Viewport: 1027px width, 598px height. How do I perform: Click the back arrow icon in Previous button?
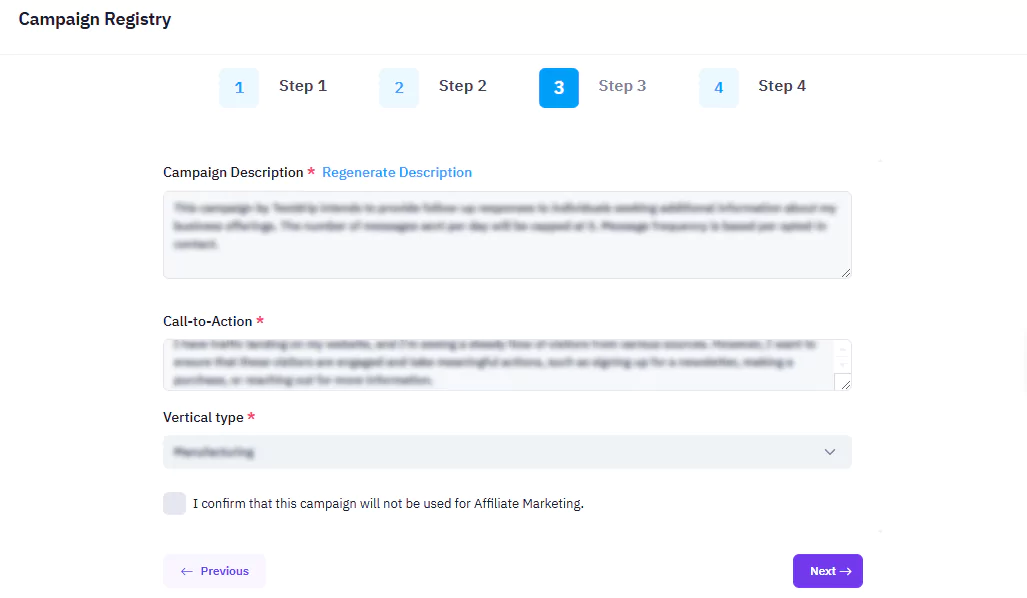point(187,570)
